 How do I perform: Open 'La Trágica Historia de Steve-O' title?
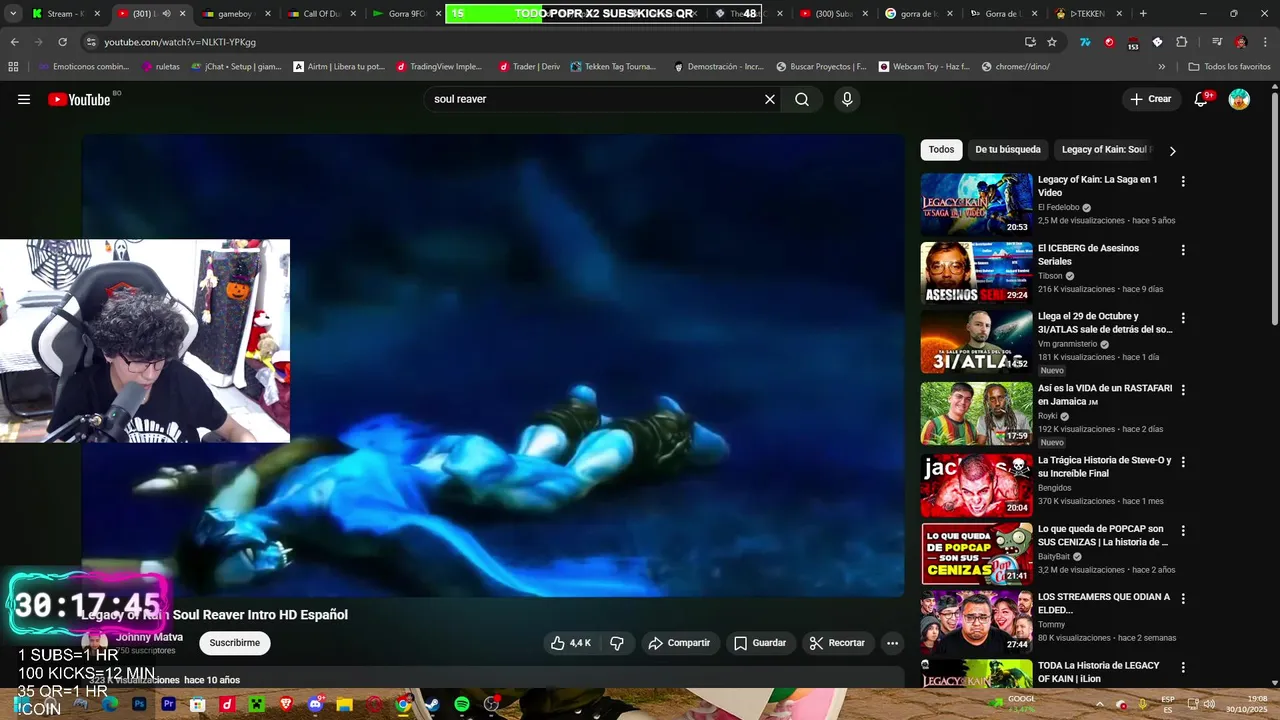click(x=1104, y=467)
